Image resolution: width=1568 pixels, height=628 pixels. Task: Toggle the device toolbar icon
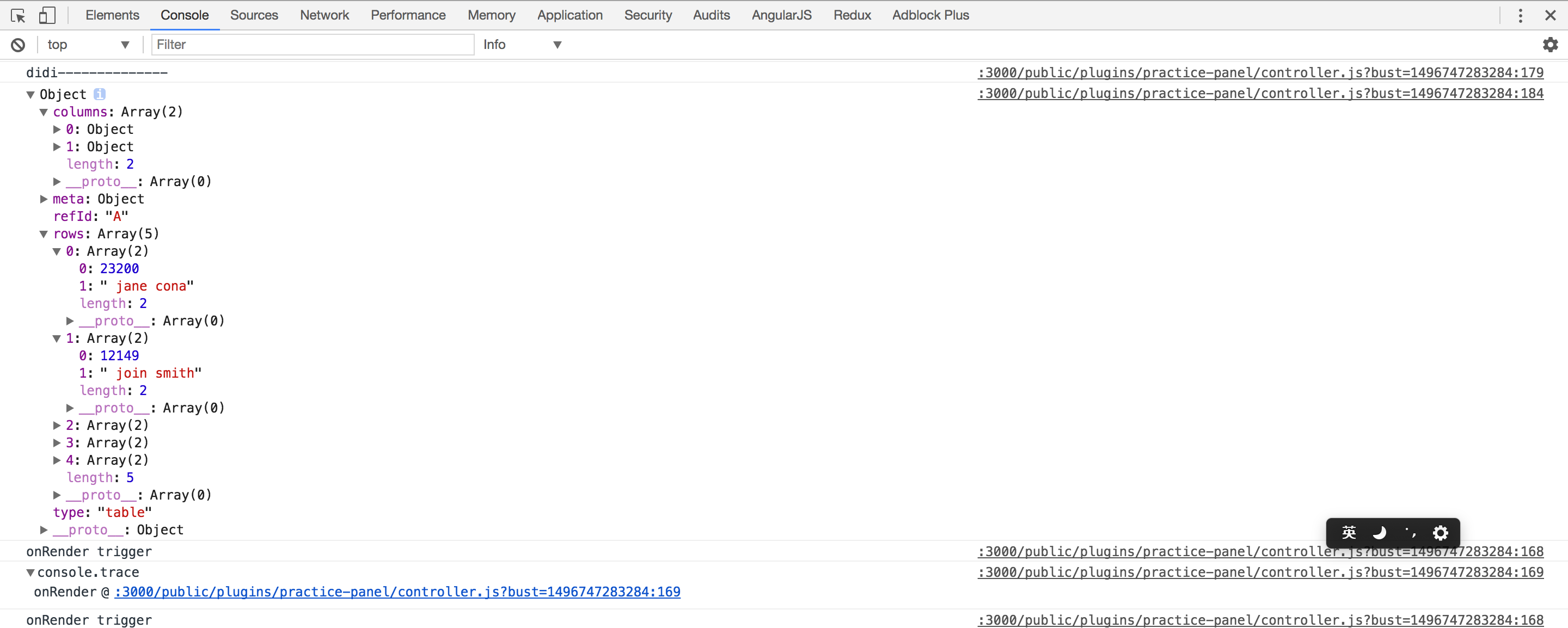47,15
